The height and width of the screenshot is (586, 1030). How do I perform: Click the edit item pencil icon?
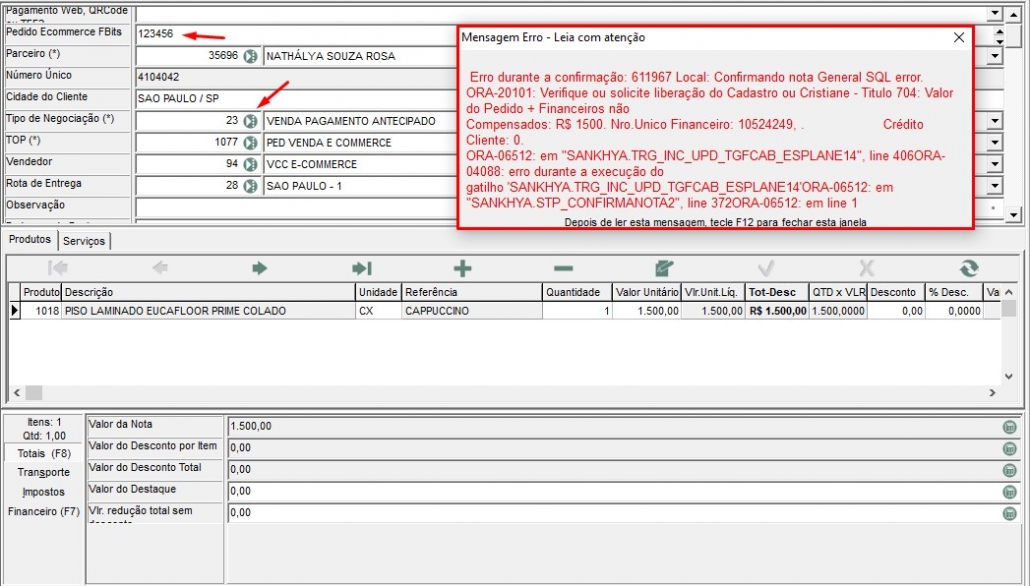[664, 268]
